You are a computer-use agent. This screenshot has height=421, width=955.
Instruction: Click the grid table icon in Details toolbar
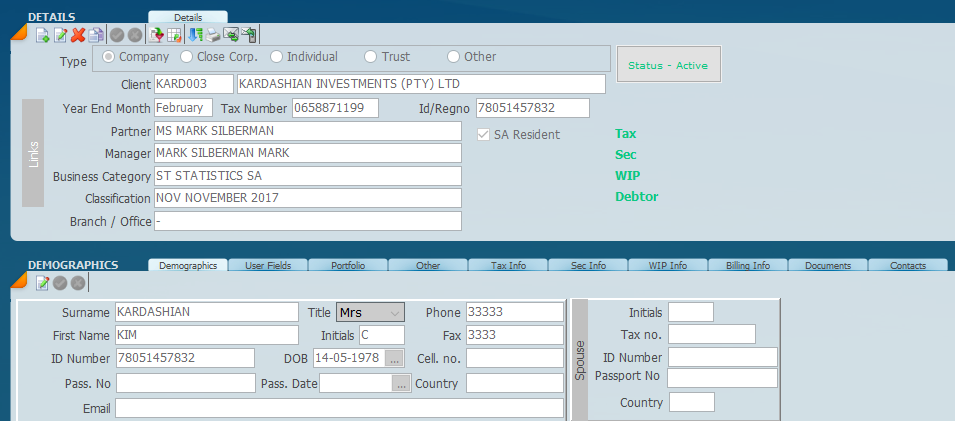pyautogui.click(x=174, y=35)
